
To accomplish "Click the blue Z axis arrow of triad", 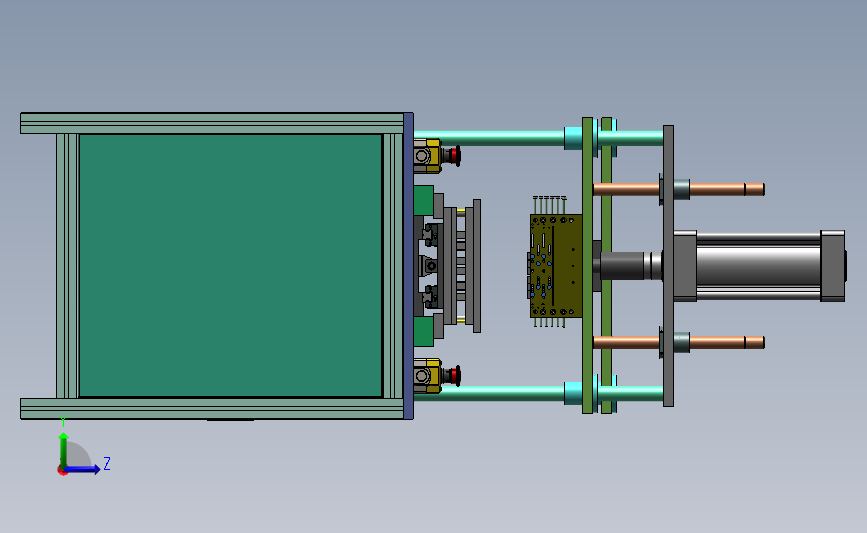I will point(83,469).
